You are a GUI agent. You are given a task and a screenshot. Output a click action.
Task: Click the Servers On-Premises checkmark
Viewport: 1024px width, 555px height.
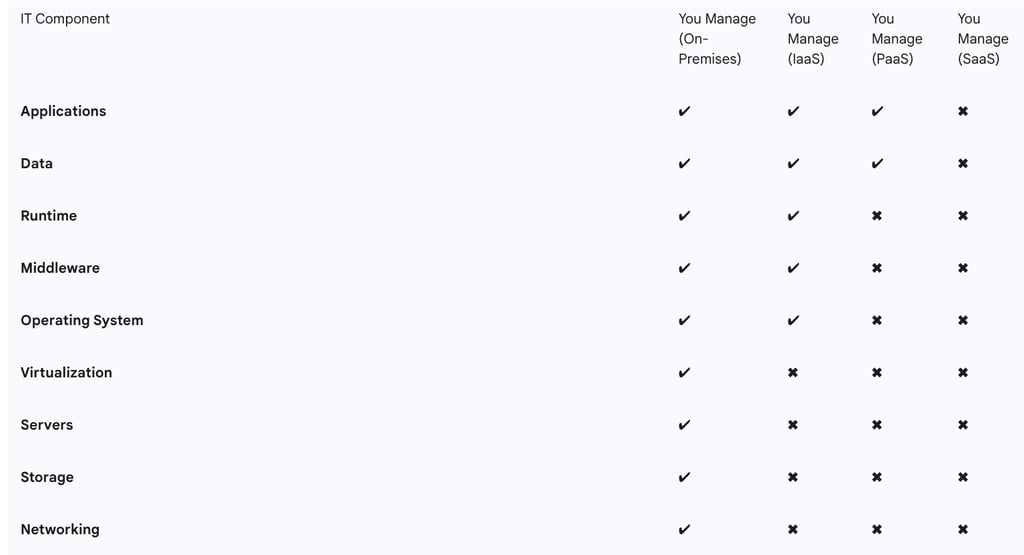(x=684, y=425)
